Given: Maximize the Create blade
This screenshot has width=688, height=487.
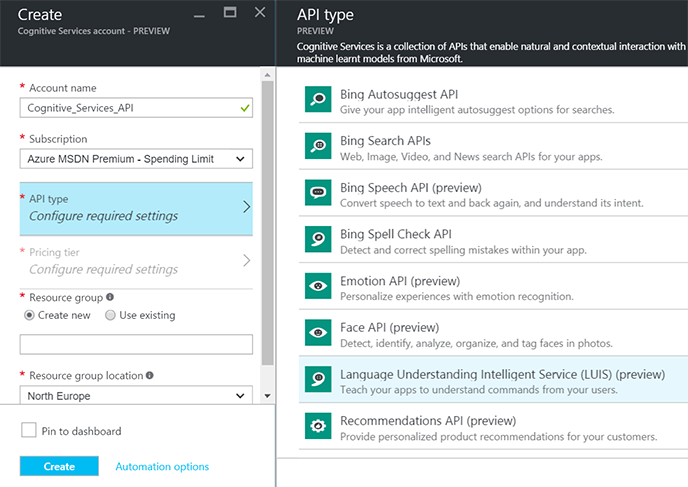Looking at the screenshot, I should pos(230,12).
